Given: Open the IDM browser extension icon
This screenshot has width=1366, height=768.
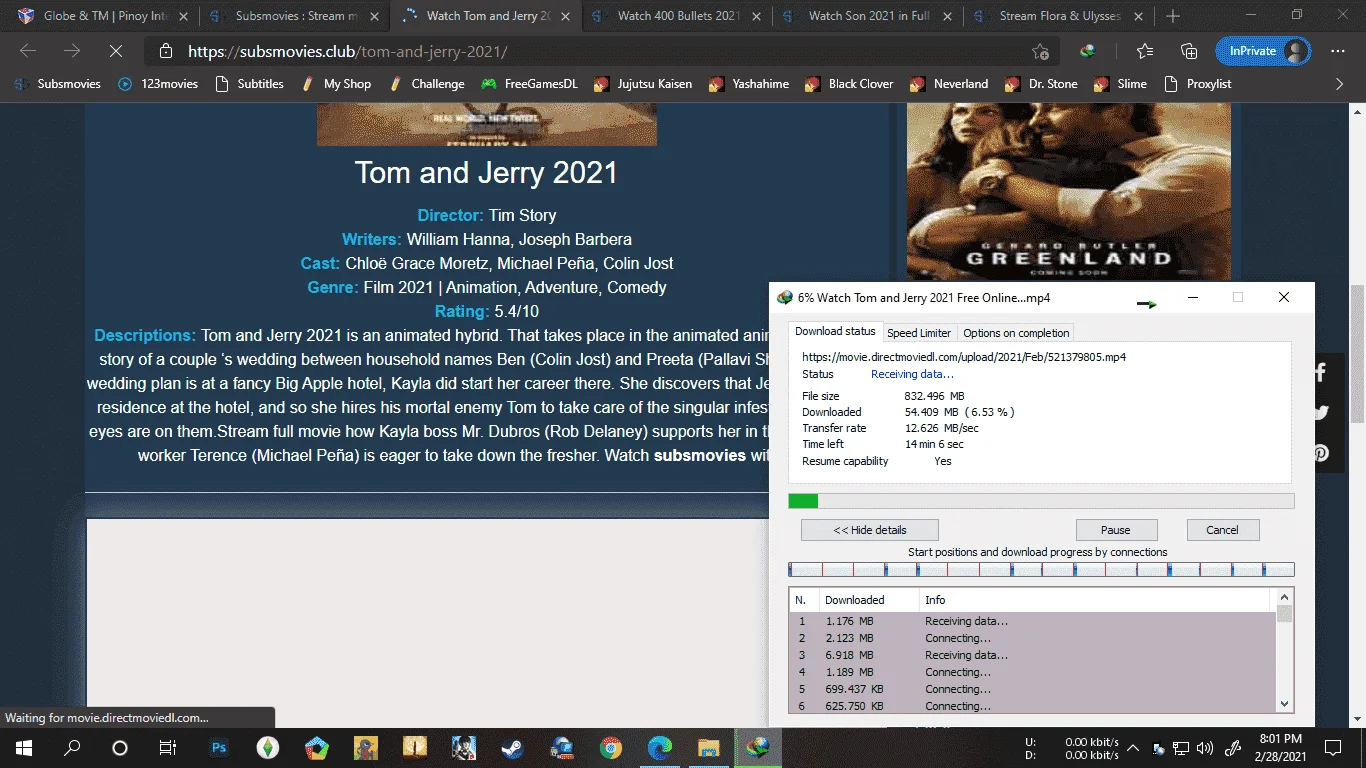Looking at the screenshot, I should (x=1088, y=51).
